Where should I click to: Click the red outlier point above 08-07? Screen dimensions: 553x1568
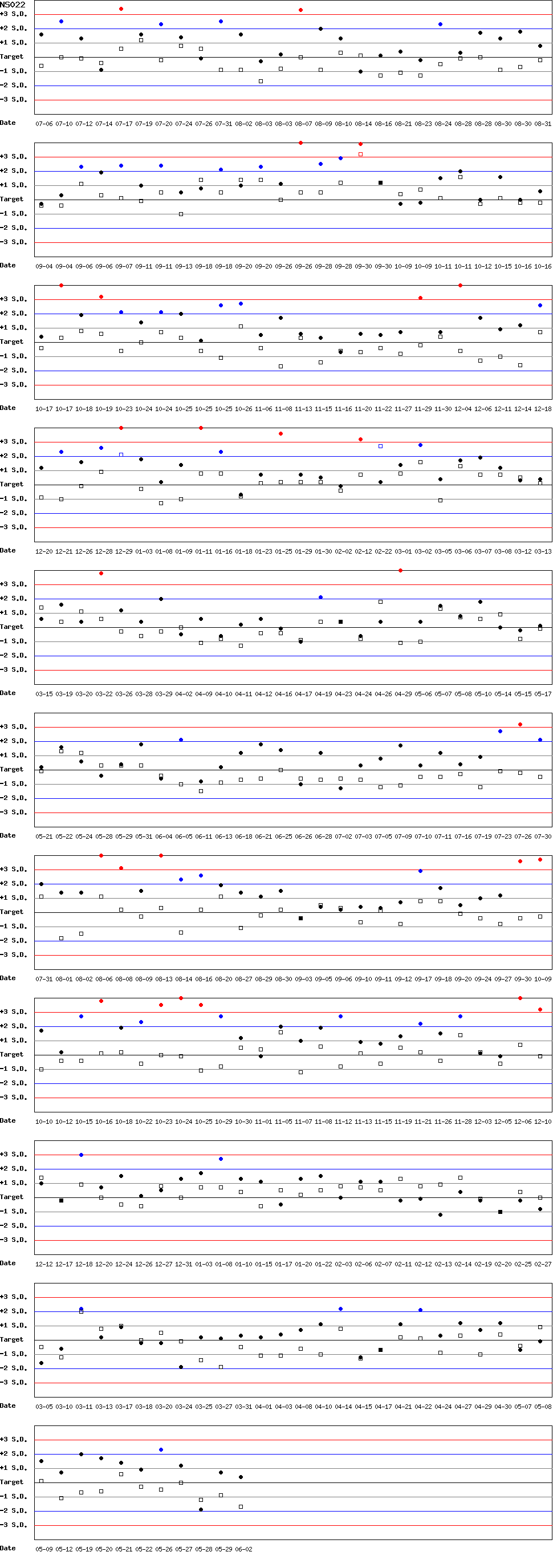(x=300, y=10)
